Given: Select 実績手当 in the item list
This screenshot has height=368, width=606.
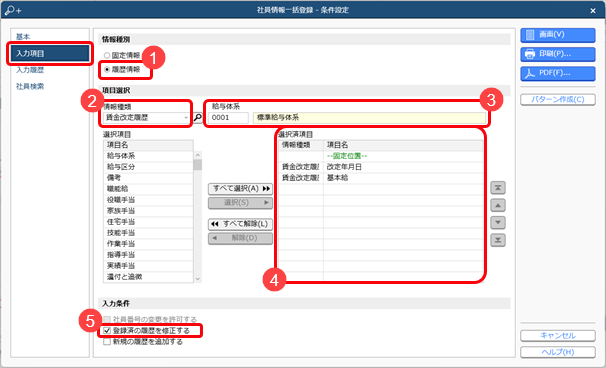Looking at the screenshot, I should point(148,266).
